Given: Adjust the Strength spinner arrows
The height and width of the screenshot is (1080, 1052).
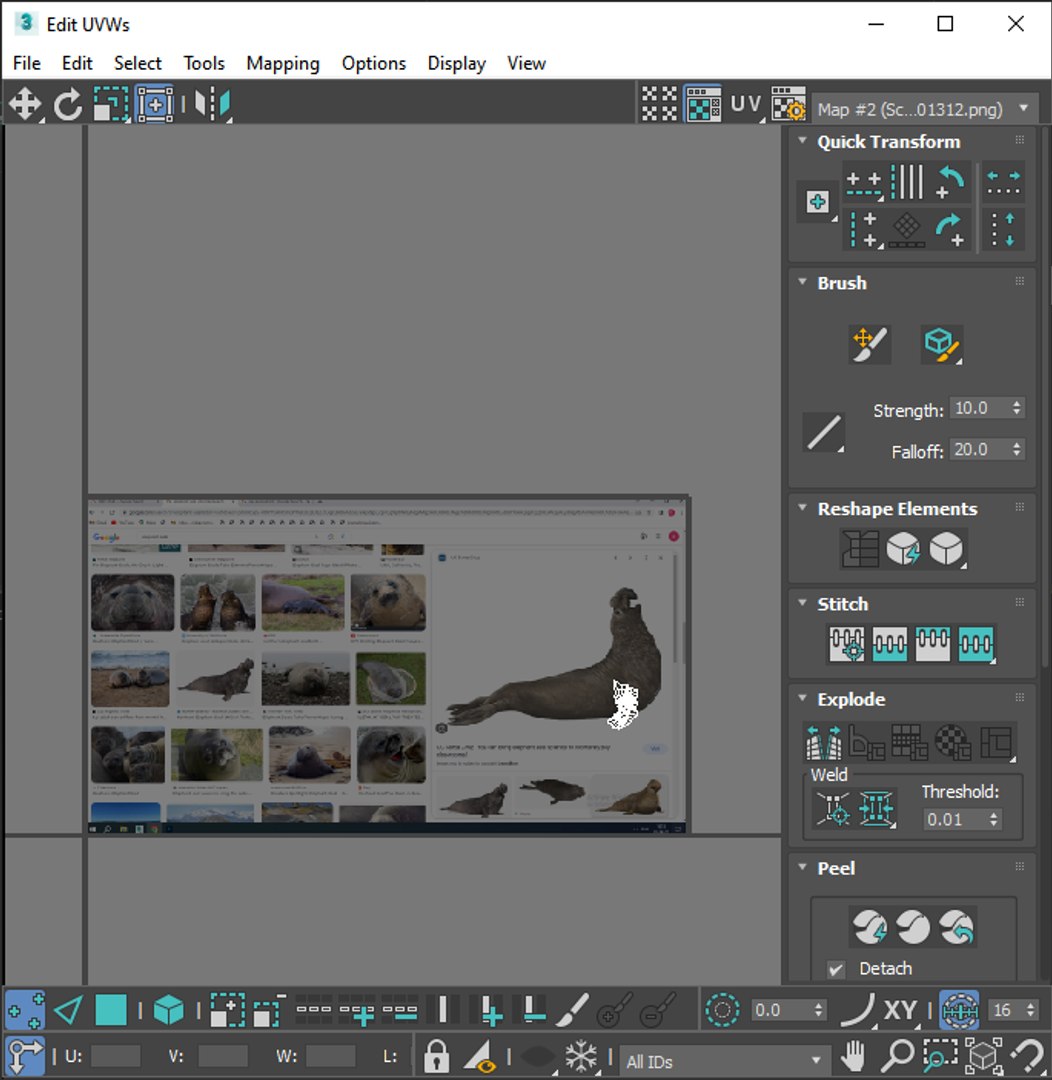Looking at the screenshot, I should 1017,408.
